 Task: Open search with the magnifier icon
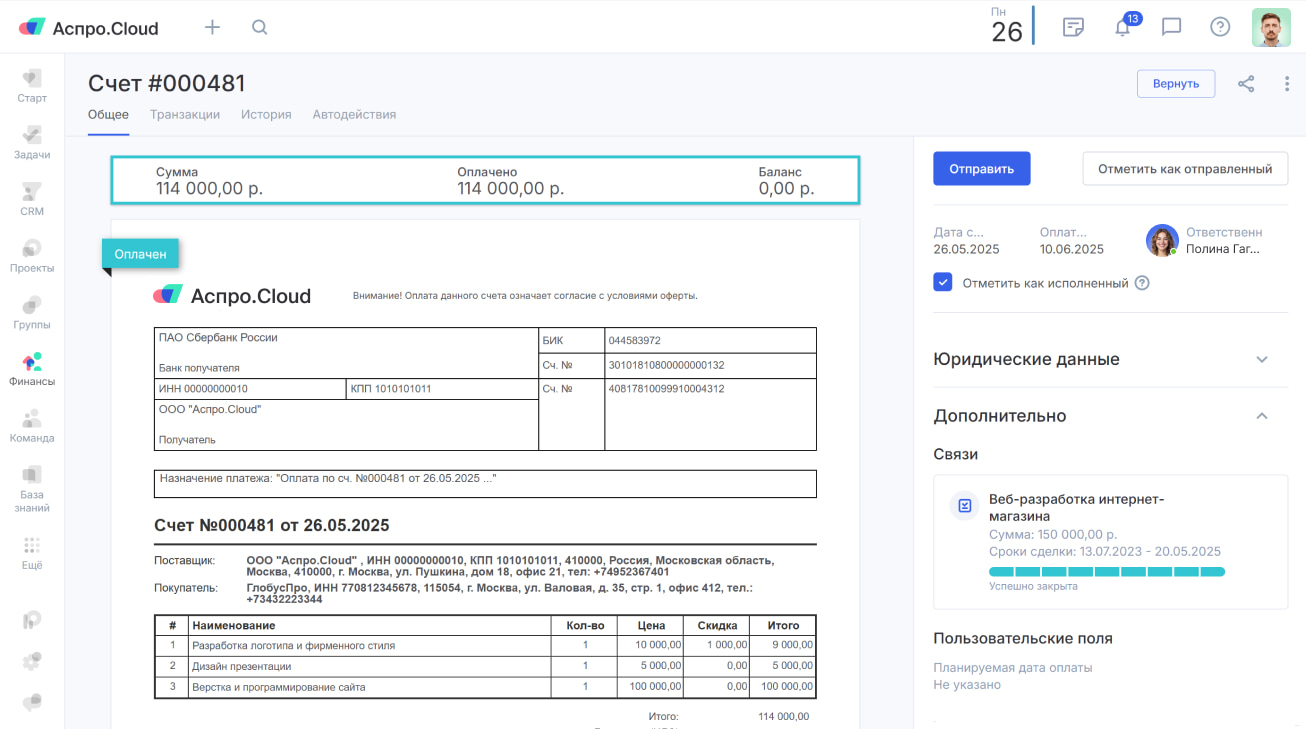(259, 28)
